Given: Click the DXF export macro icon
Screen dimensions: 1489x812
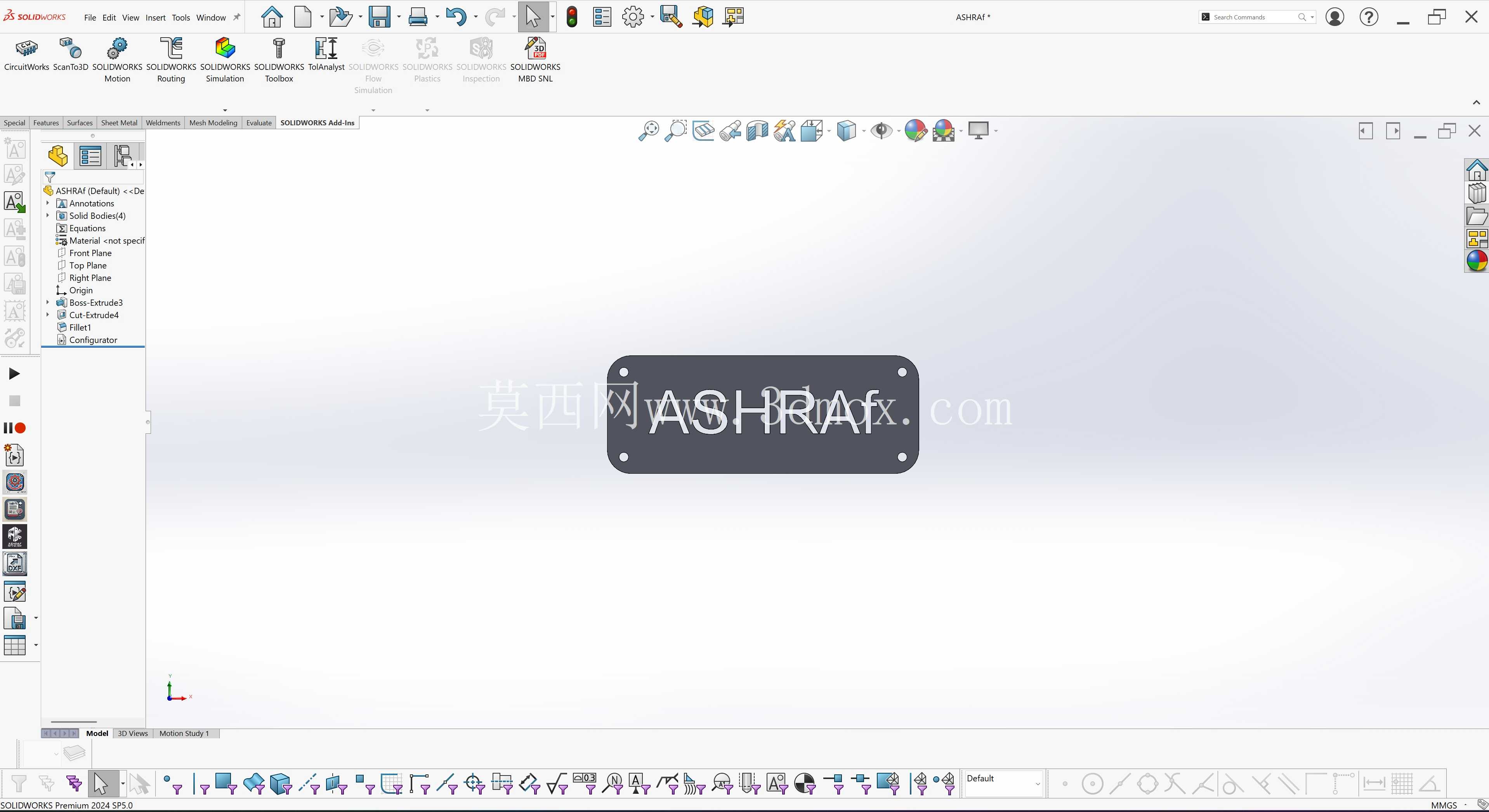Looking at the screenshot, I should (14, 564).
